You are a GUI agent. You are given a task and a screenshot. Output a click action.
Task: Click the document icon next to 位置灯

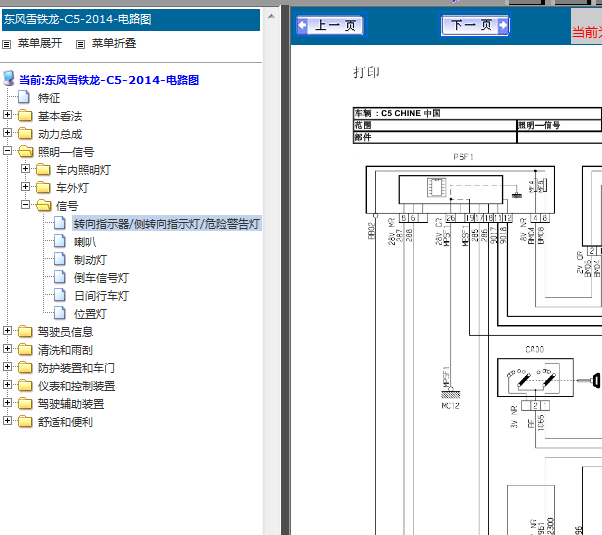point(60,313)
